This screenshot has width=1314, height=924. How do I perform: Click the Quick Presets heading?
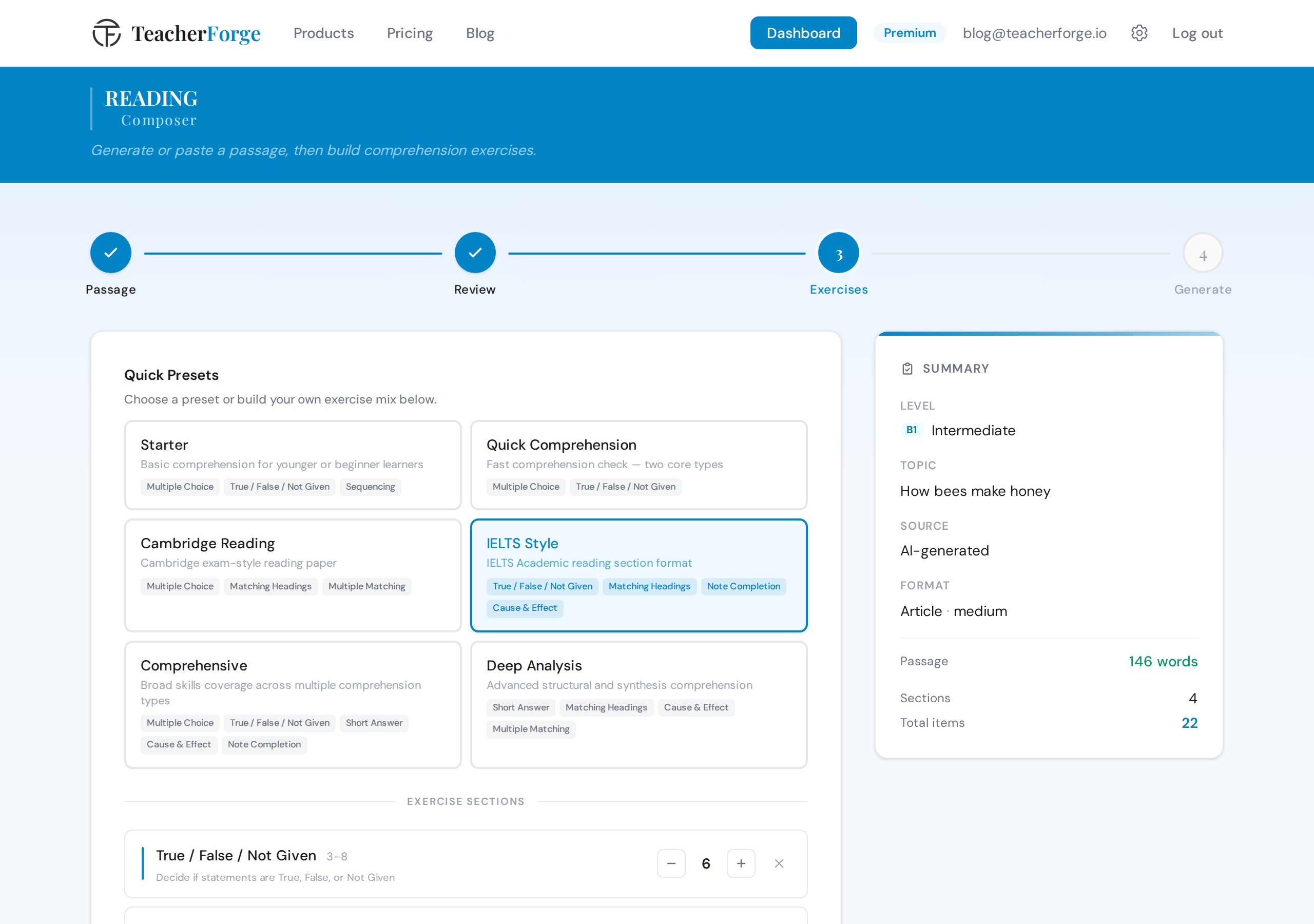171,375
